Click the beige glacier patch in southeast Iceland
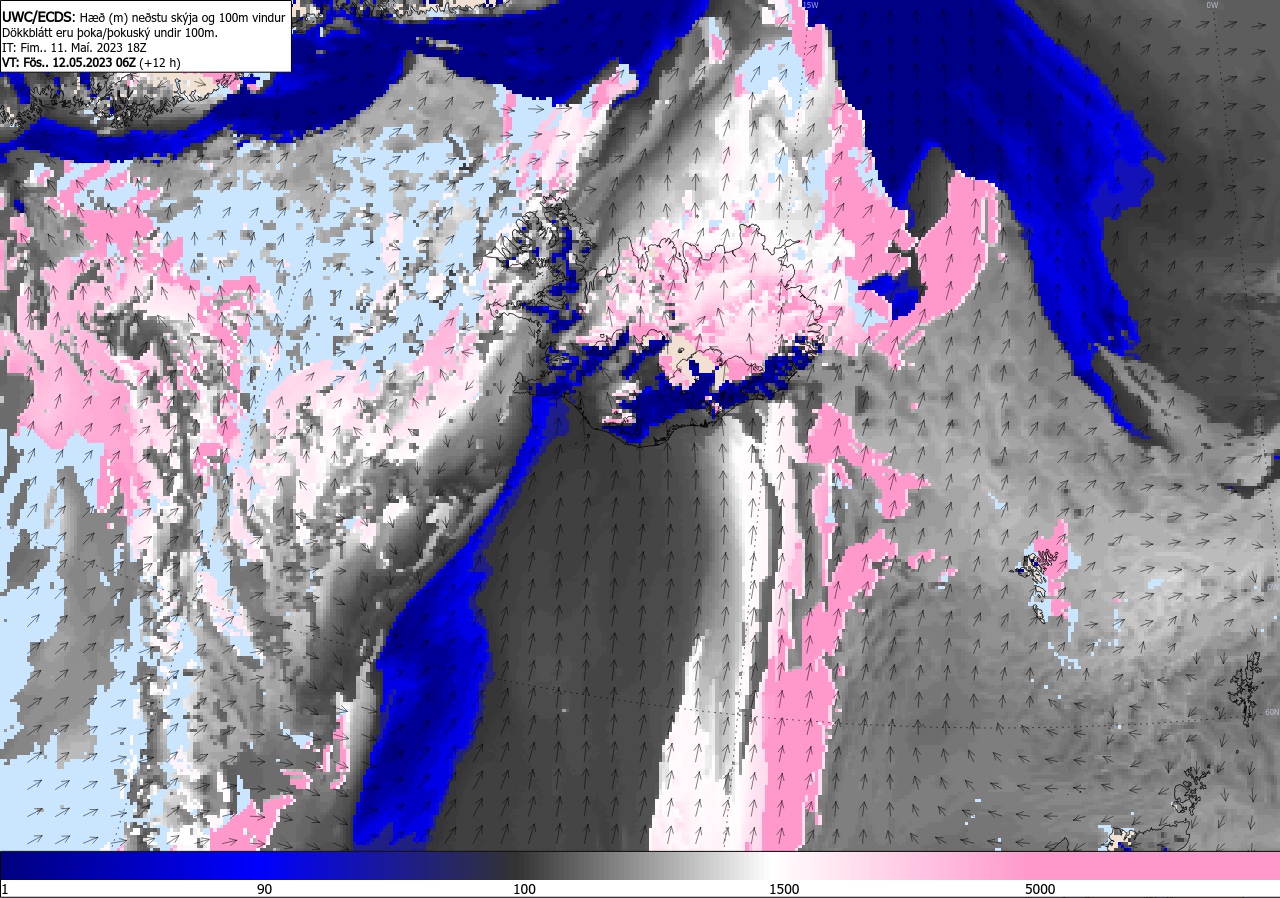The width and height of the screenshot is (1280, 898). click(x=692, y=360)
